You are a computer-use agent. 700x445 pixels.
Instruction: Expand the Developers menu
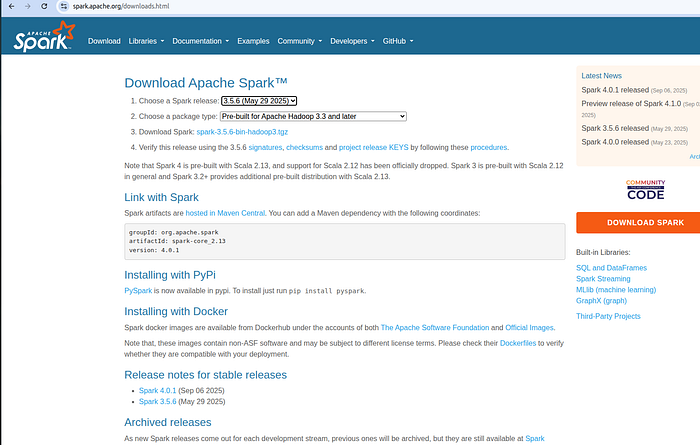point(352,41)
